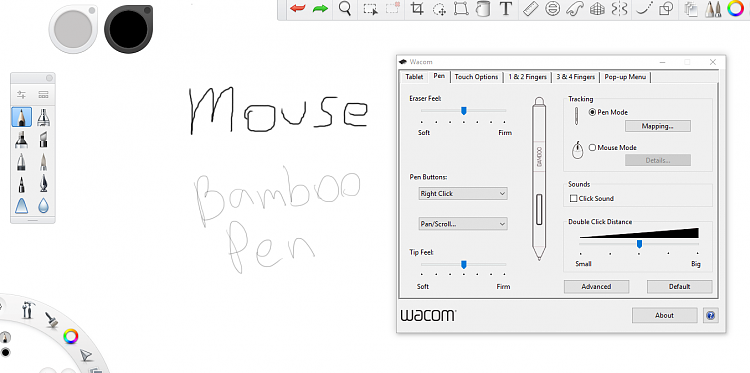Click the Double Click Distance slider handle
The image size is (750, 373).
[x=639, y=244]
